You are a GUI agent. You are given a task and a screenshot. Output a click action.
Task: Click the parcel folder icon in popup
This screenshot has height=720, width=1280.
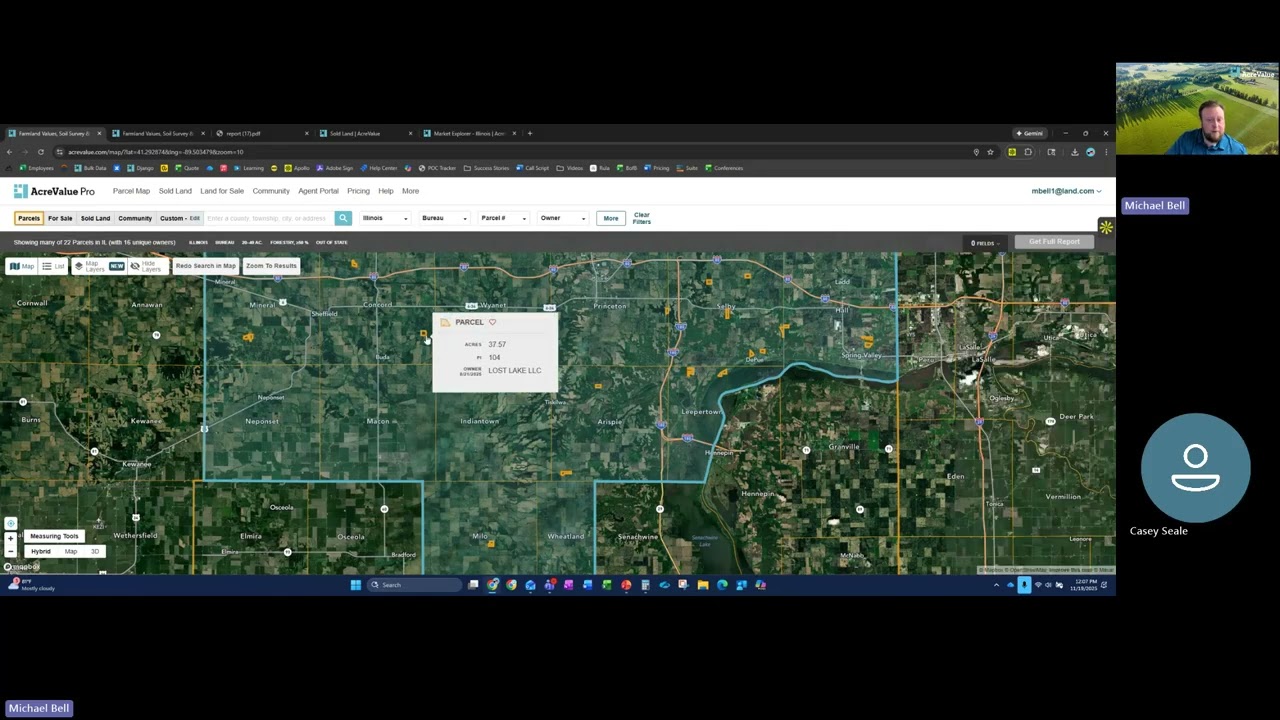click(x=445, y=322)
